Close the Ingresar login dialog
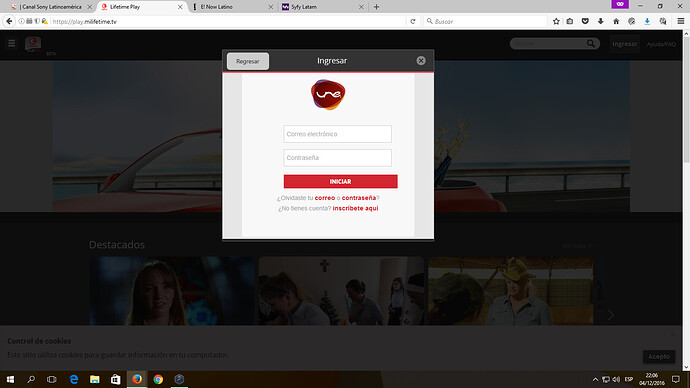This screenshot has height=388, width=690. (x=421, y=61)
